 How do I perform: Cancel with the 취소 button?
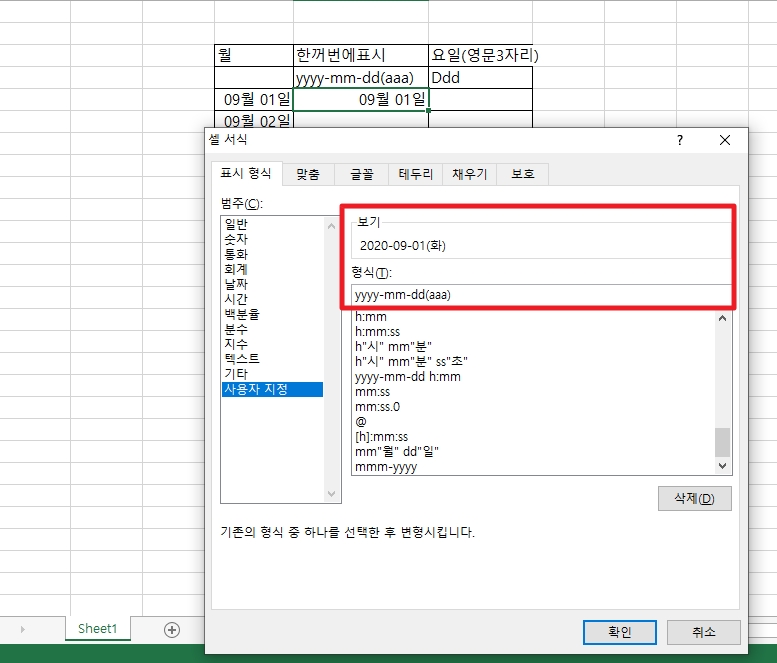(704, 632)
